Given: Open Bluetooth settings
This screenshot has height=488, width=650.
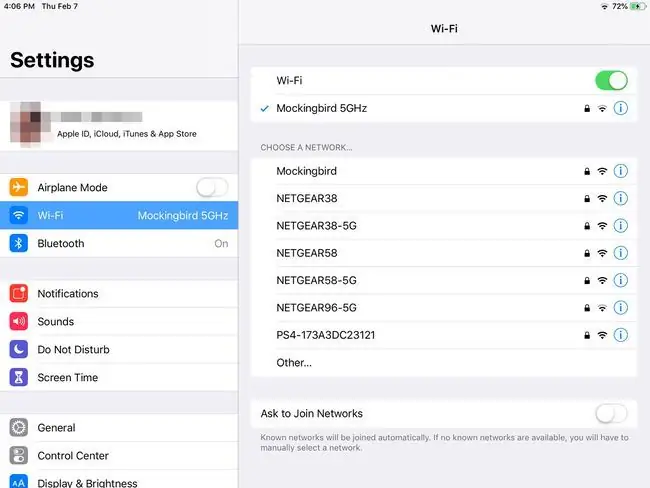Looking at the screenshot, I should [x=119, y=243].
